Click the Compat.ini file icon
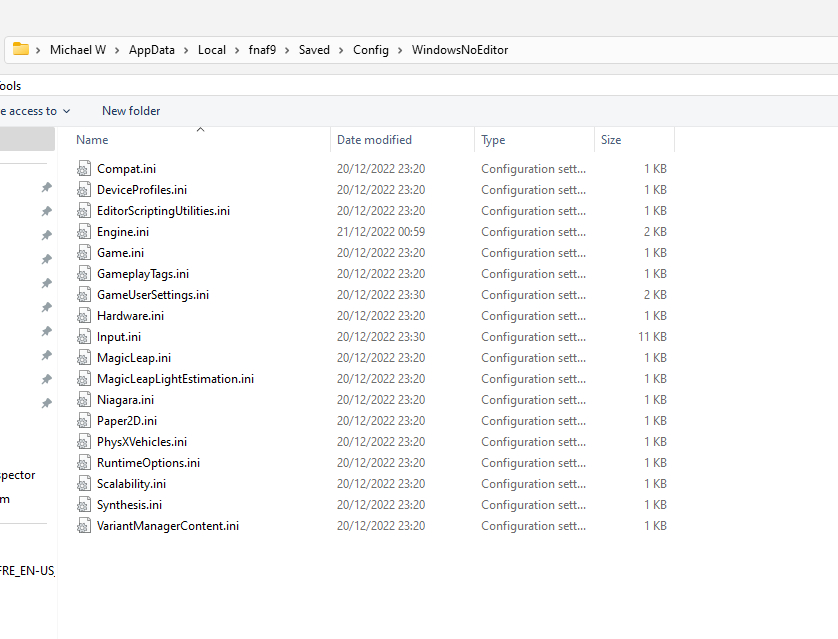The image size is (838, 639). coord(84,169)
